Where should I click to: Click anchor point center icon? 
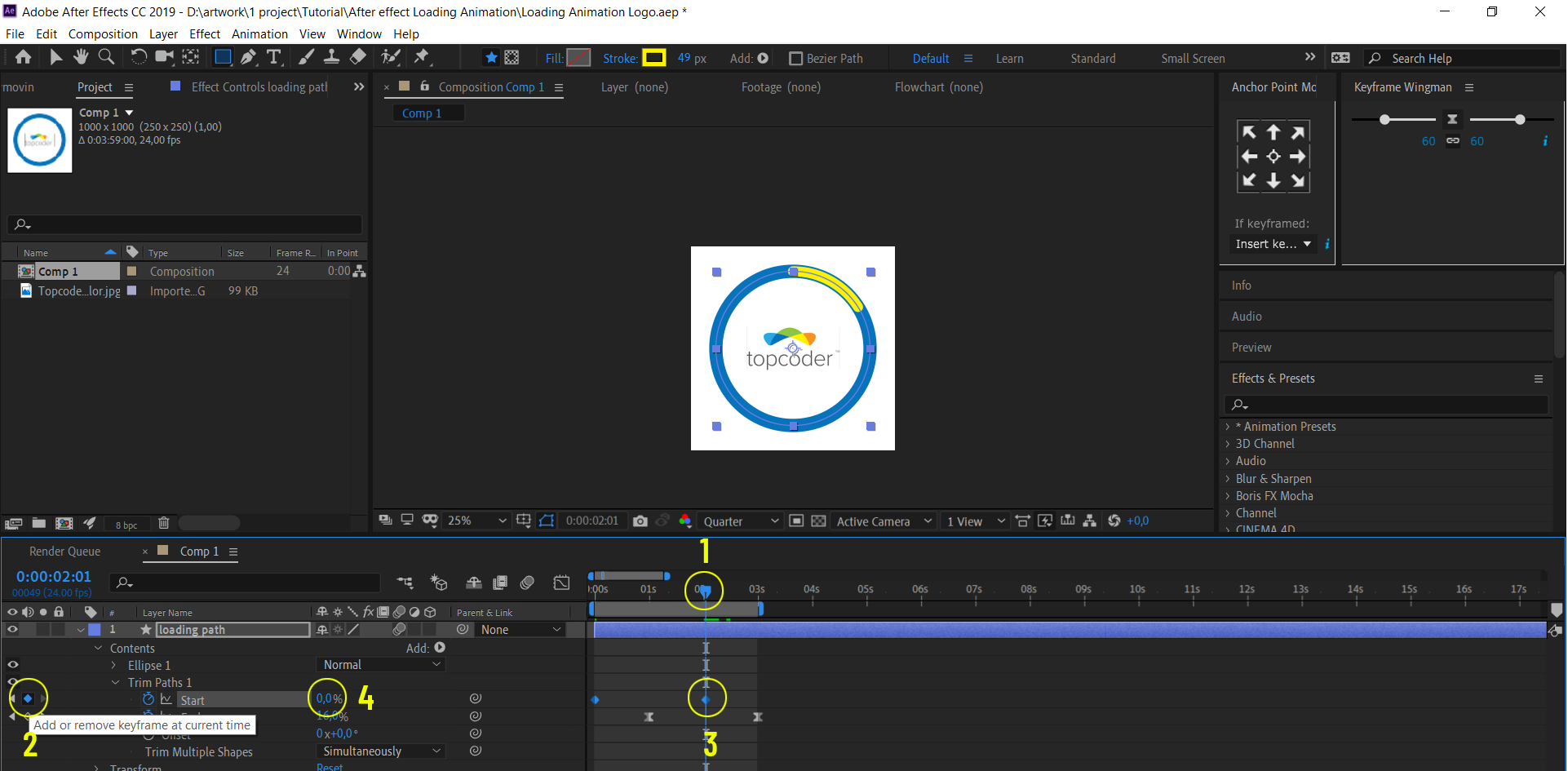pos(1273,157)
